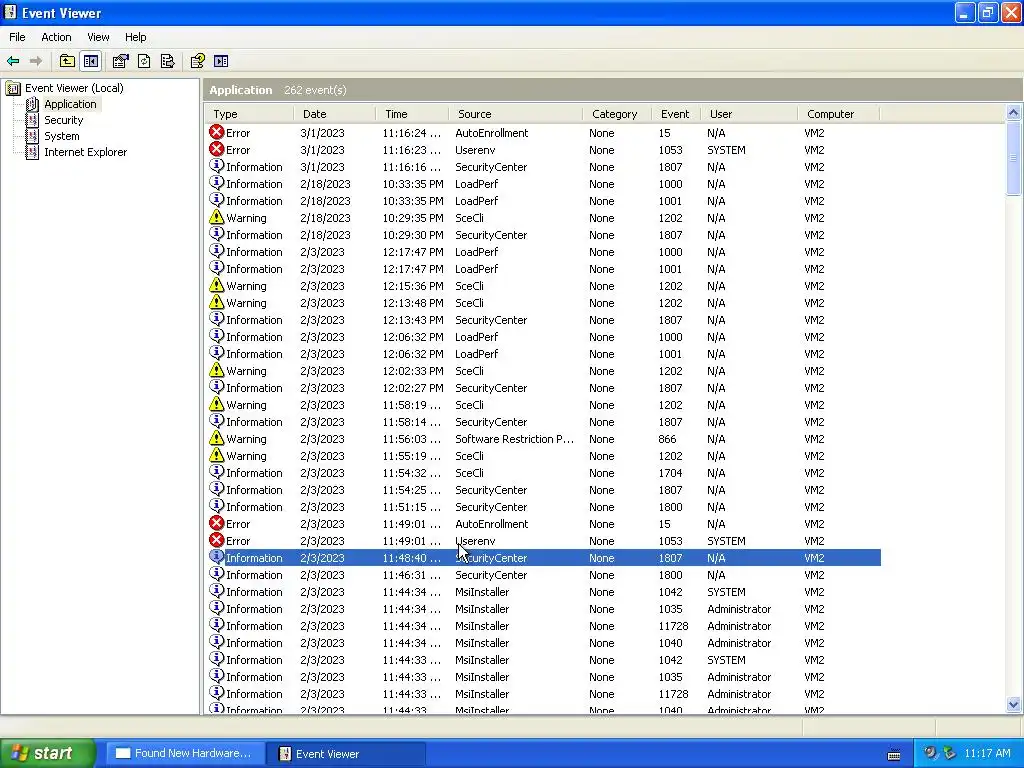Click warning icon of Software Restriction row
The width and height of the screenshot is (1024, 768).
(x=216, y=438)
